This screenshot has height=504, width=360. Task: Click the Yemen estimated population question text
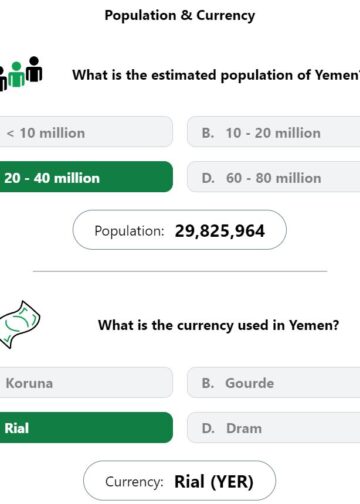(216, 75)
